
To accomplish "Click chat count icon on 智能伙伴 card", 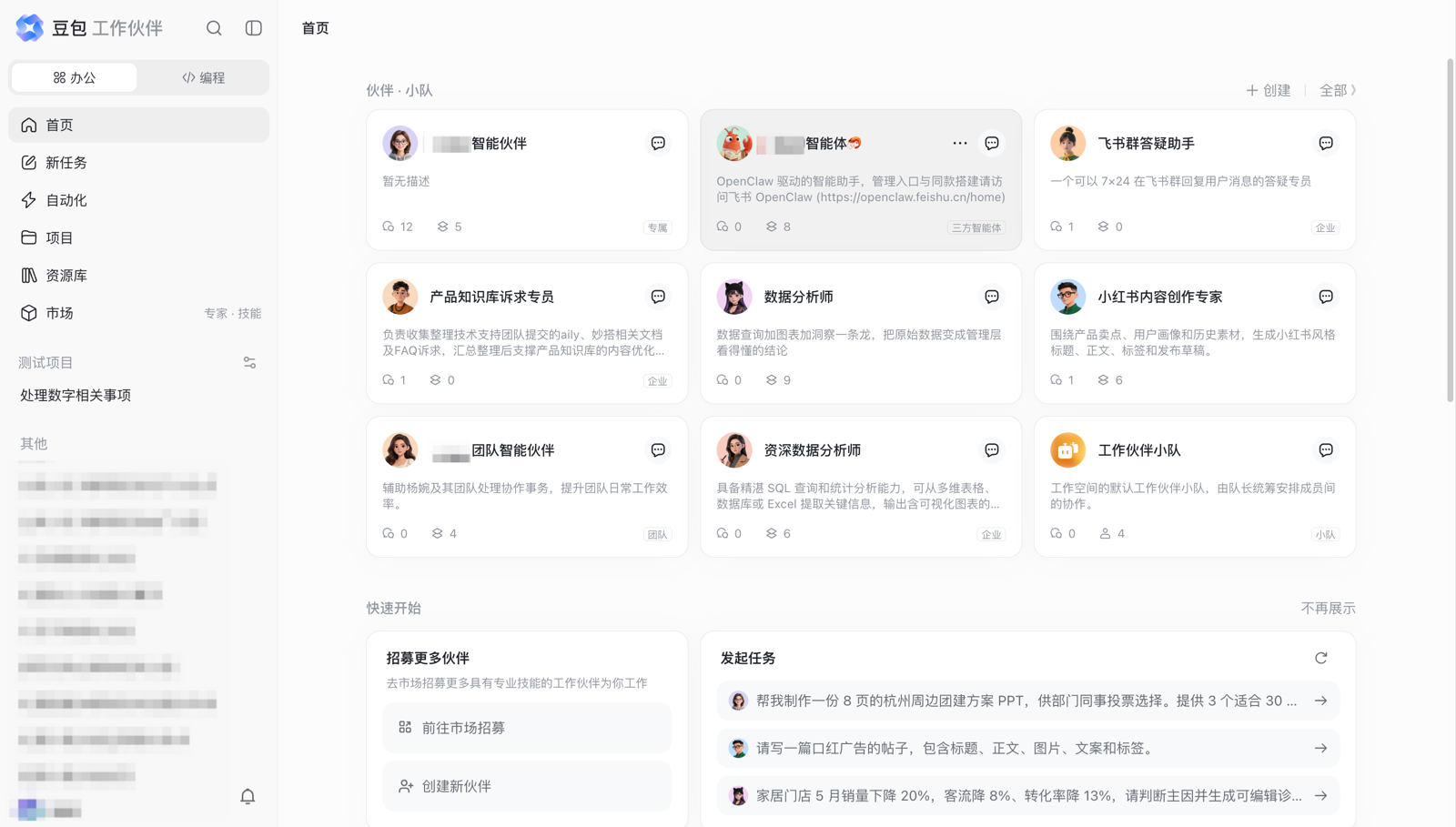I will coord(389,227).
